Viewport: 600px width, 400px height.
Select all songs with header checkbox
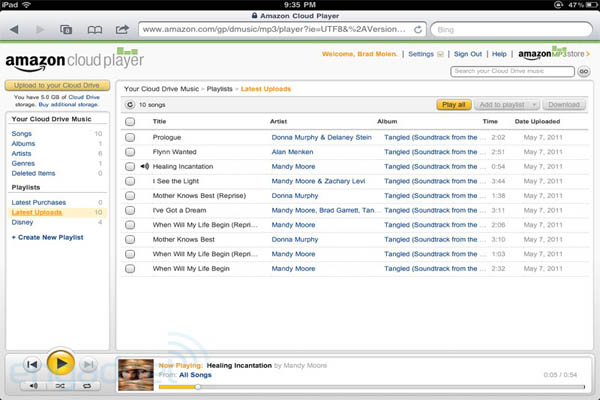[130, 121]
